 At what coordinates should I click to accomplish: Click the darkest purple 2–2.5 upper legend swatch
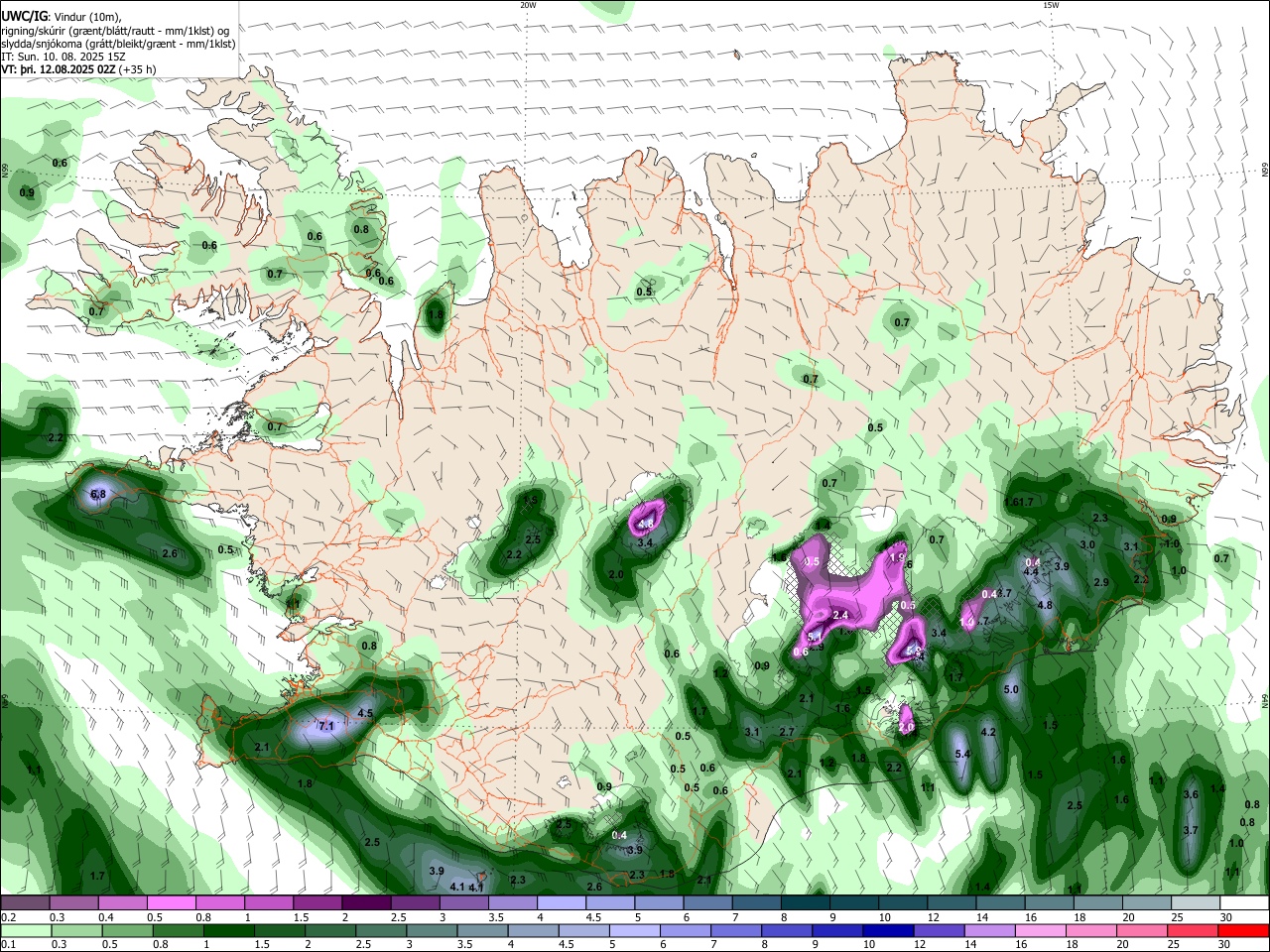tap(365, 903)
